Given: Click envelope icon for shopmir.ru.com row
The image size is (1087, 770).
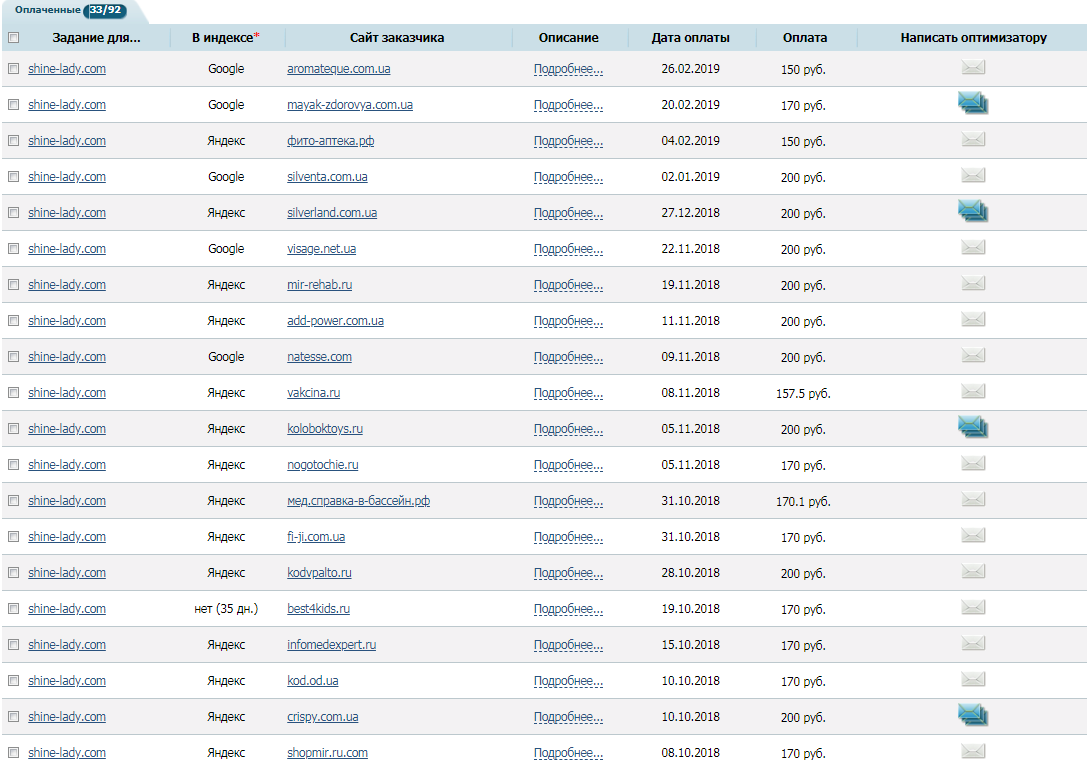Looking at the screenshot, I should (x=973, y=752).
